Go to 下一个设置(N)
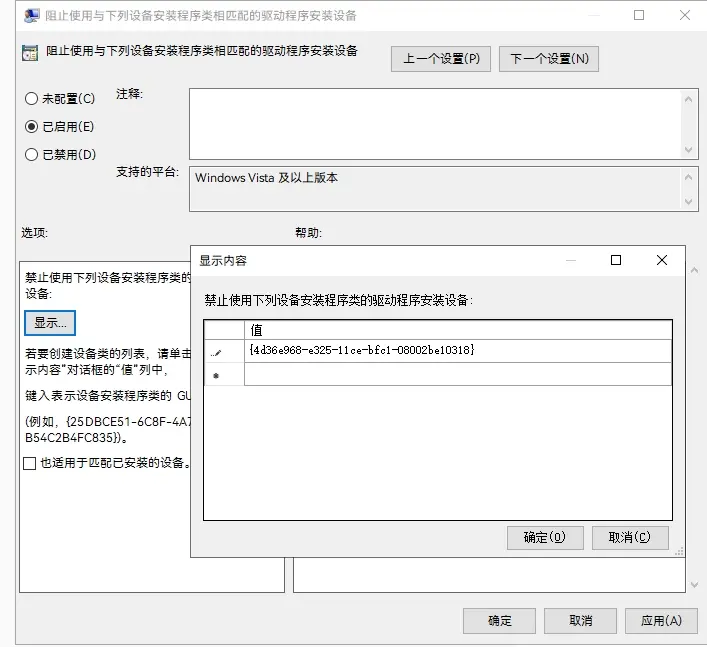The image size is (707, 647). (549, 59)
